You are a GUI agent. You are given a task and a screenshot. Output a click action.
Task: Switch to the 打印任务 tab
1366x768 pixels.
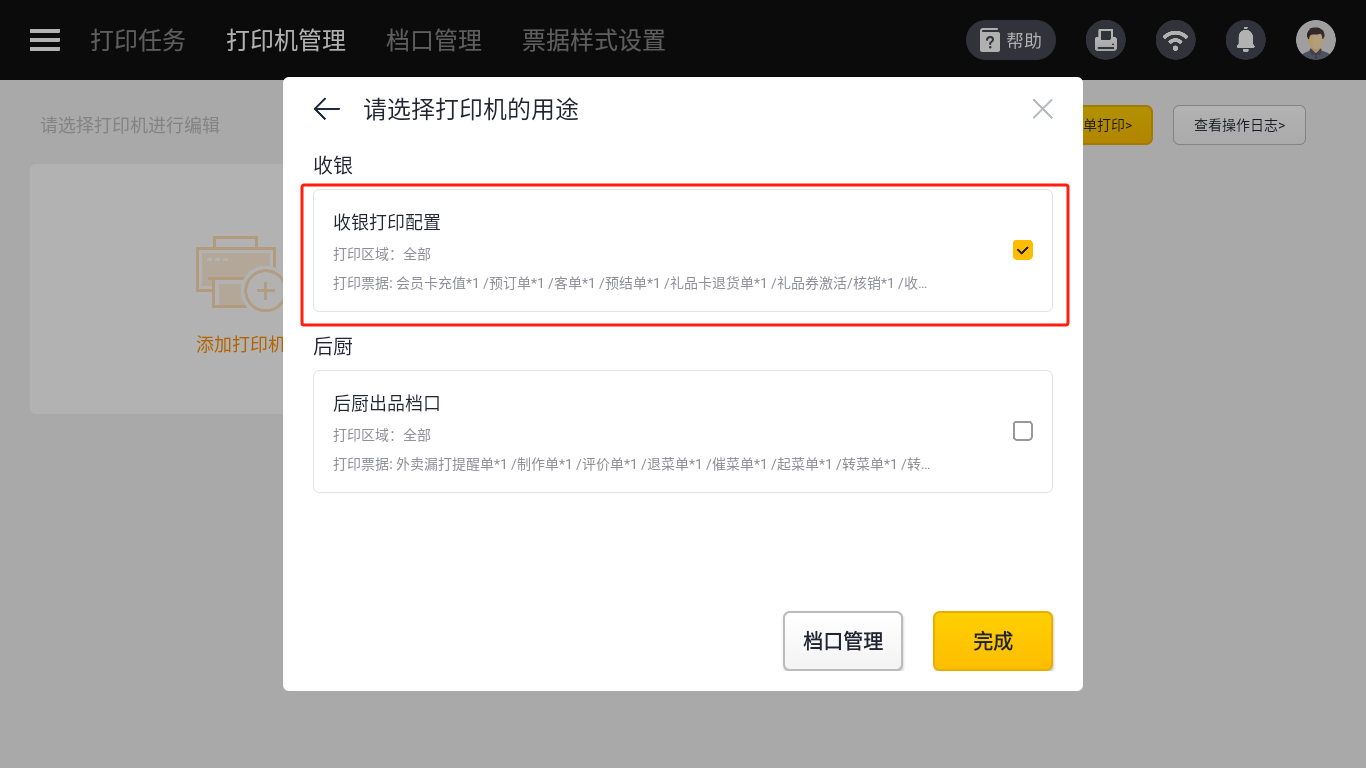pos(138,40)
